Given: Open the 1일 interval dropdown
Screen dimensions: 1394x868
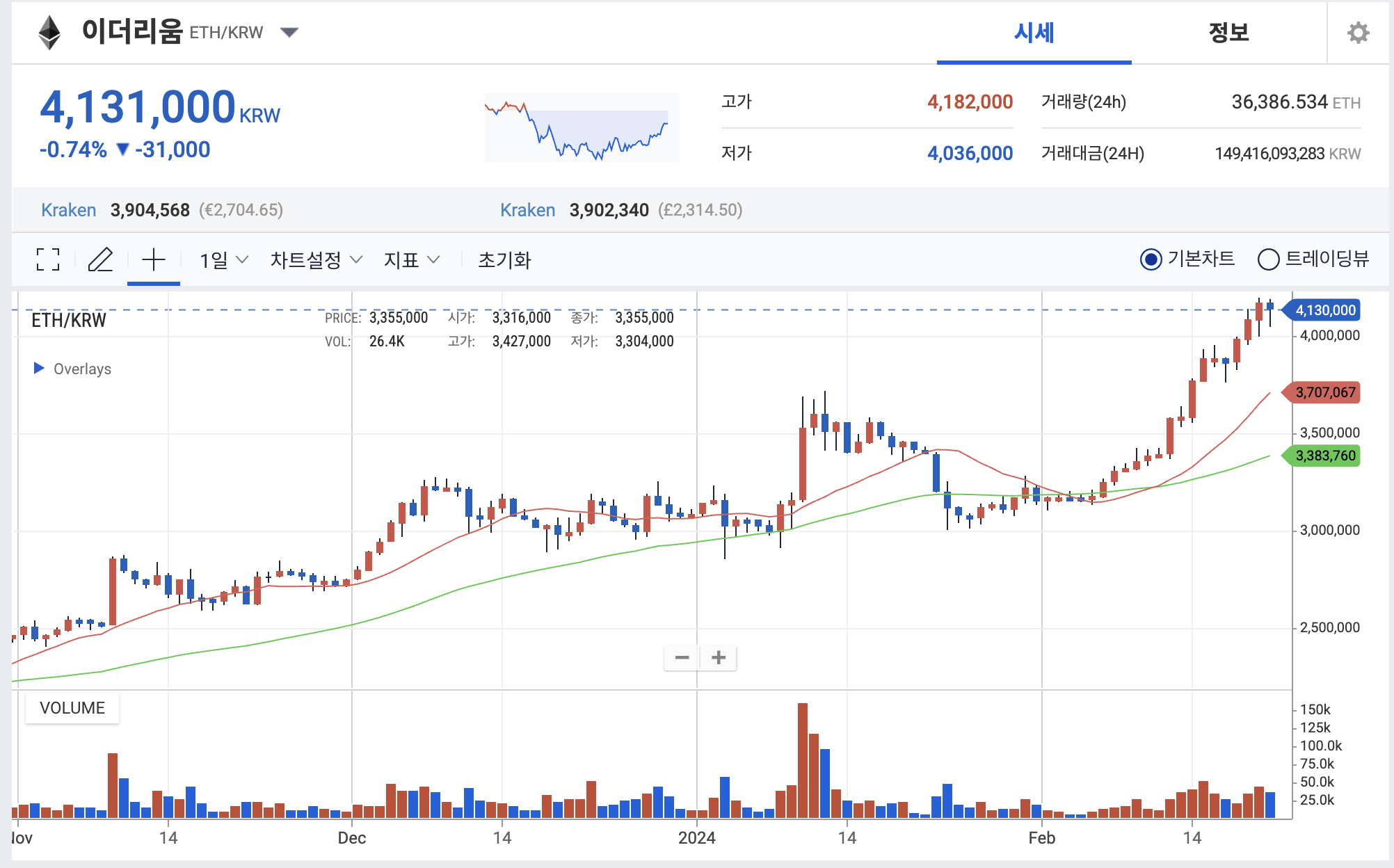Looking at the screenshot, I should [x=223, y=260].
